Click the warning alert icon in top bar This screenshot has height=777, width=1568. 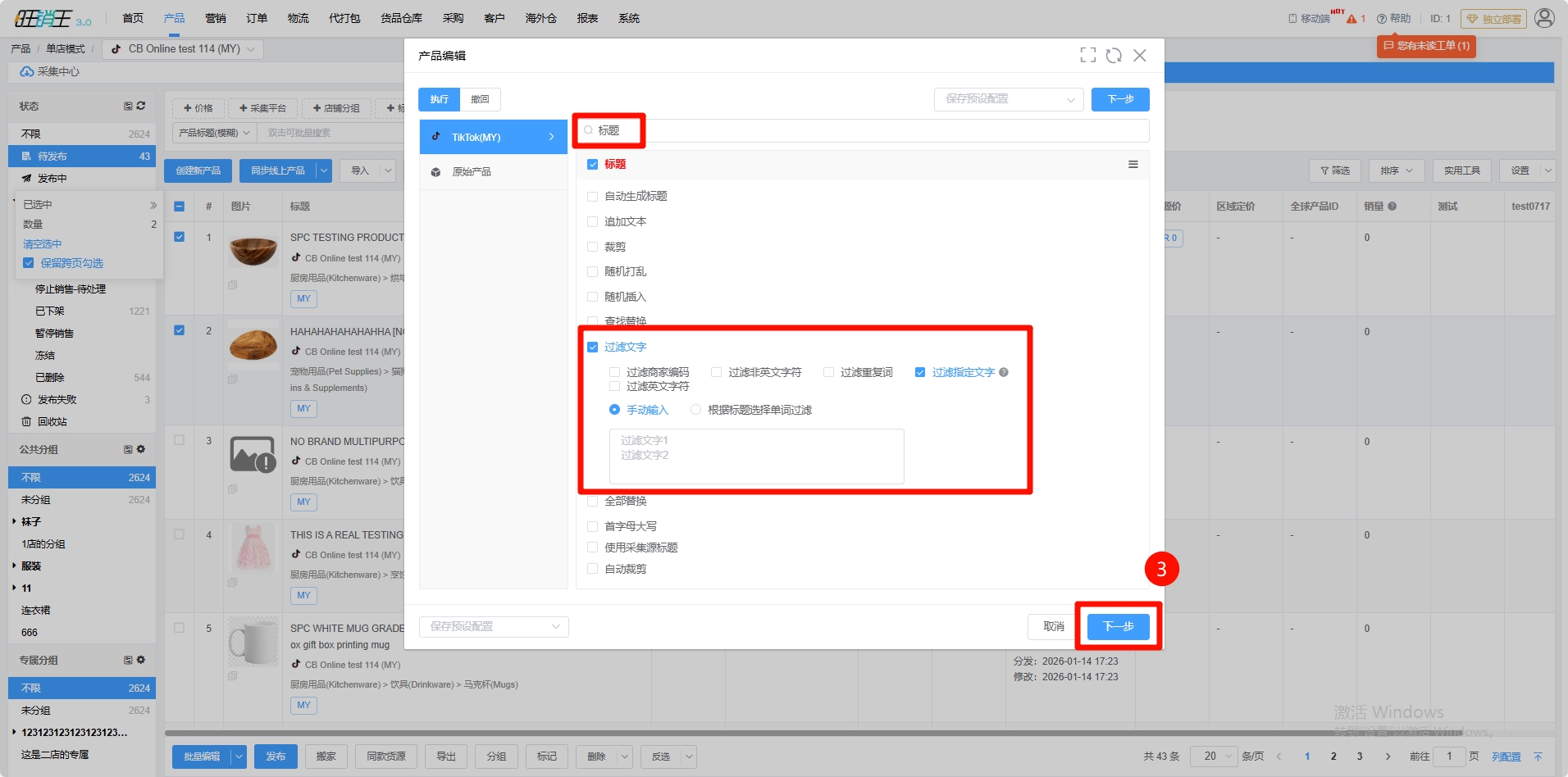[x=1351, y=19]
